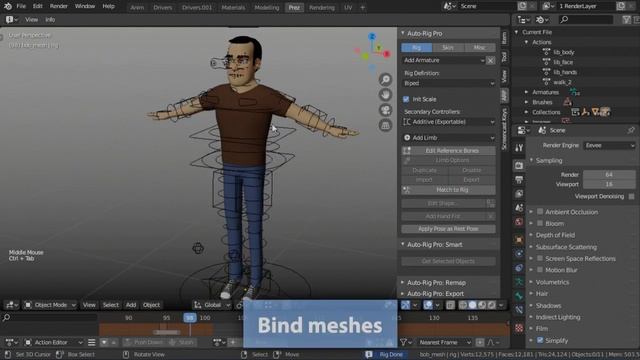This screenshot has height=360, width=640.
Task: Open the World properties tab icon
Action: pos(519,222)
